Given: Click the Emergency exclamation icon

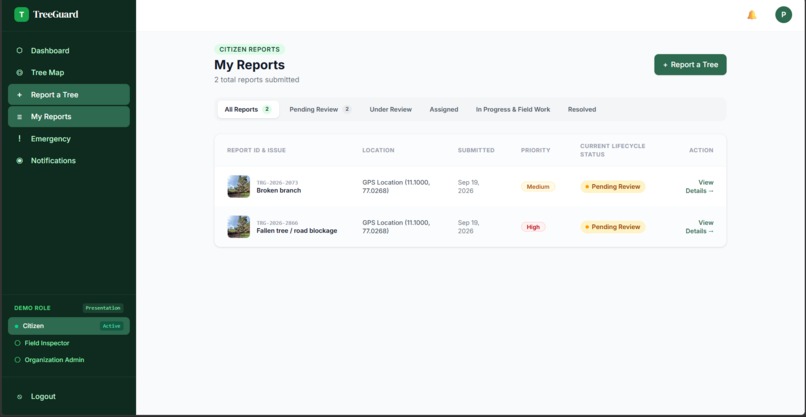Looking at the screenshot, I should tap(20, 139).
